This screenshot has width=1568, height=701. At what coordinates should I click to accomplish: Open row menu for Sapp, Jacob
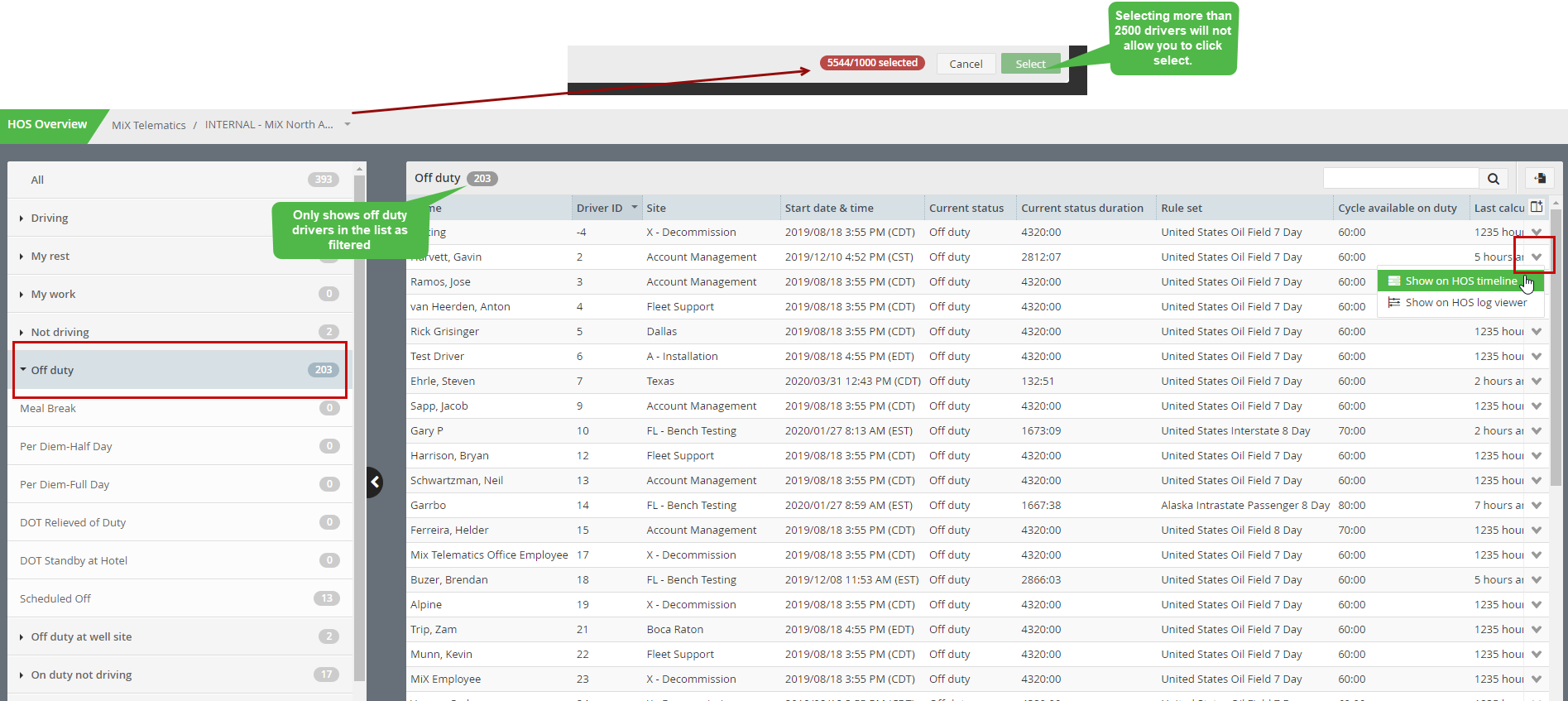tap(1537, 406)
